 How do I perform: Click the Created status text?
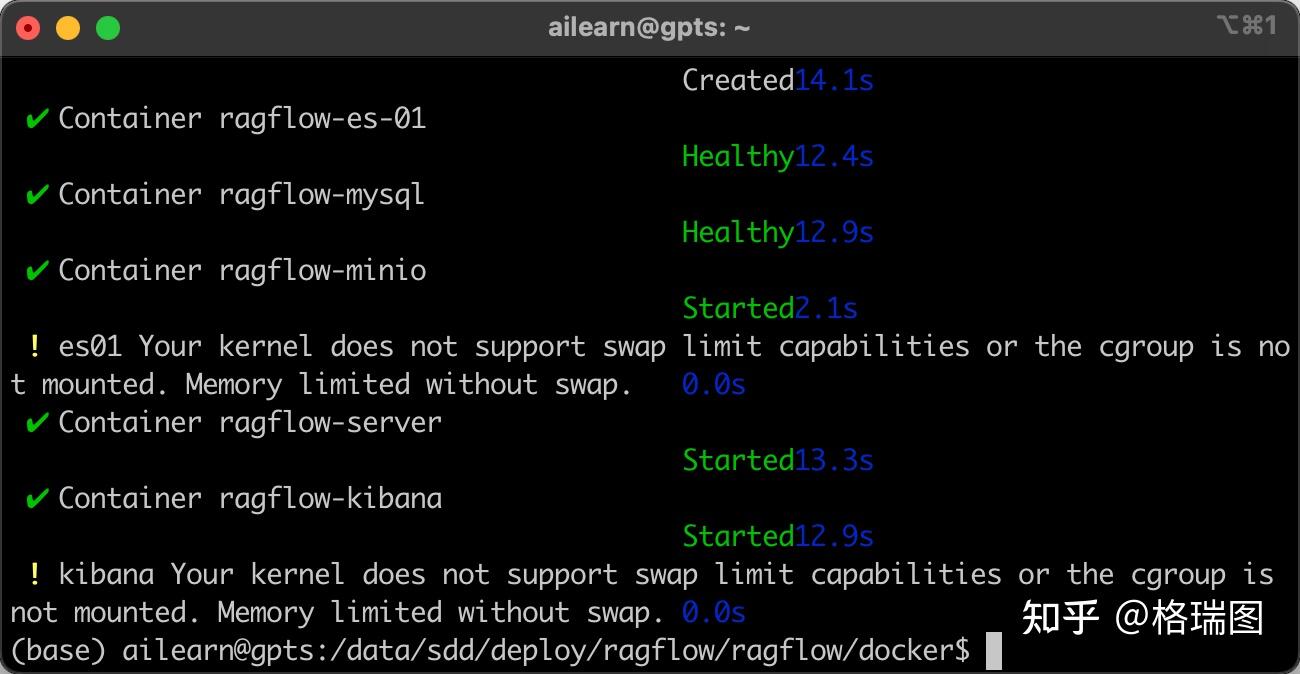click(738, 81)
